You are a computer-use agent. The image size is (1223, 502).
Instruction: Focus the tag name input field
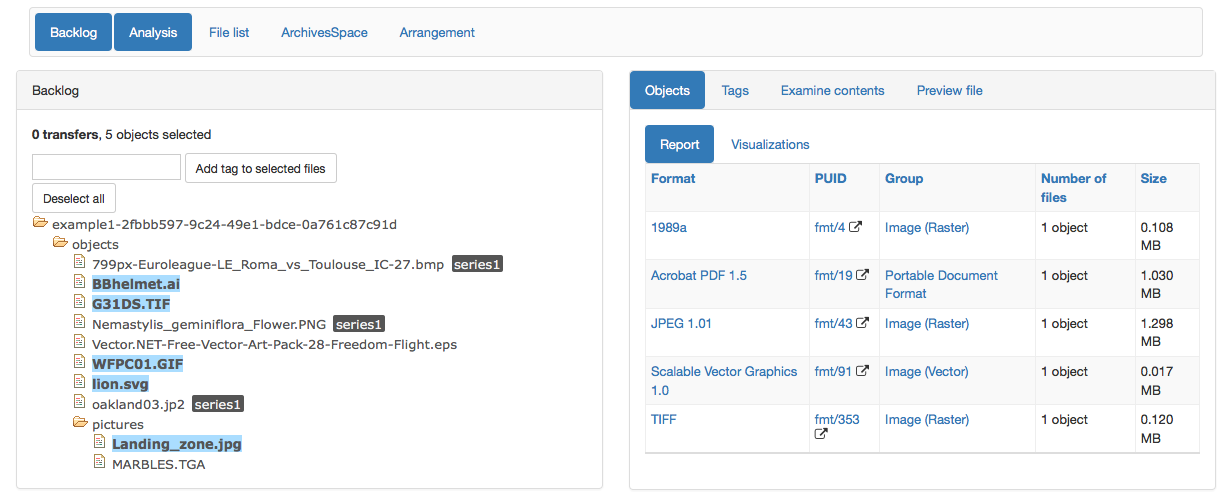click(106, 168)
